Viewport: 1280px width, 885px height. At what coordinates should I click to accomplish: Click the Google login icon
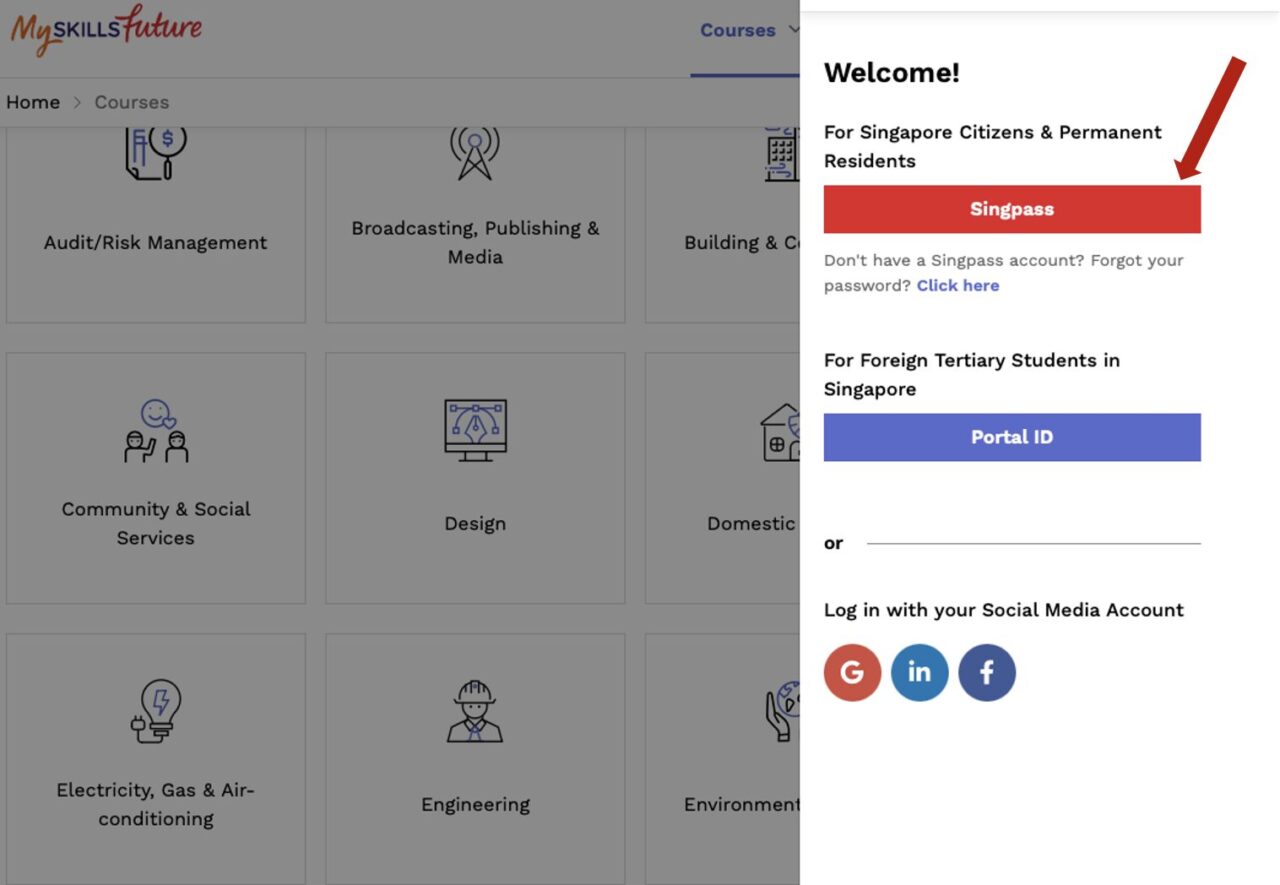pyautogui.click(x=852, y=672)
